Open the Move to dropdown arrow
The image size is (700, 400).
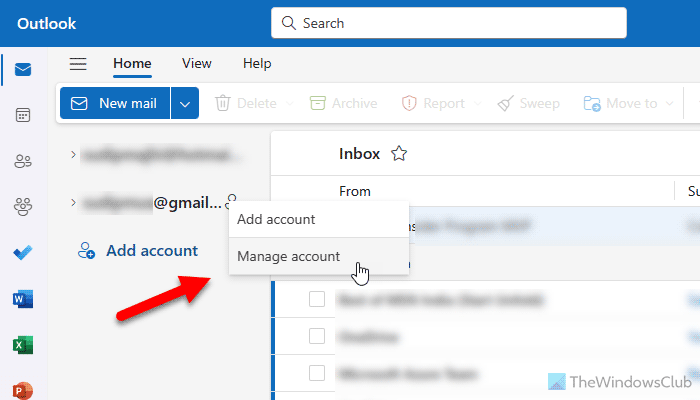coord(669,103)
